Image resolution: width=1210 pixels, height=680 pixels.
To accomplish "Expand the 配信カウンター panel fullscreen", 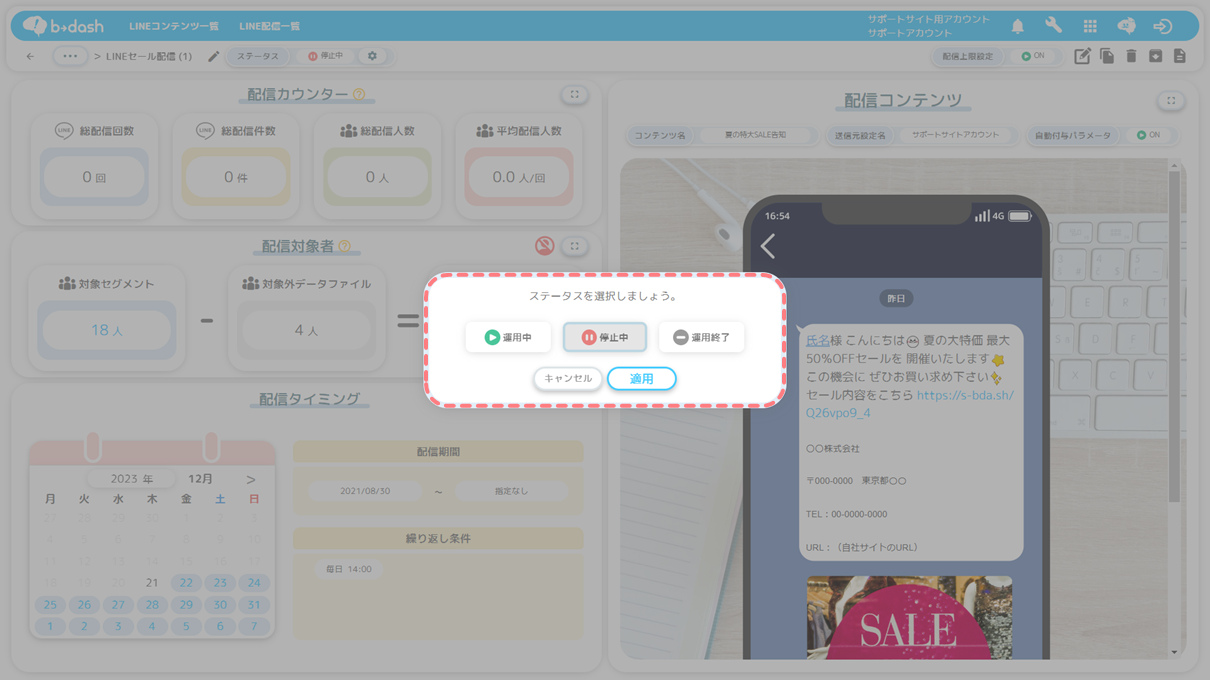I will tap(574, 95).
